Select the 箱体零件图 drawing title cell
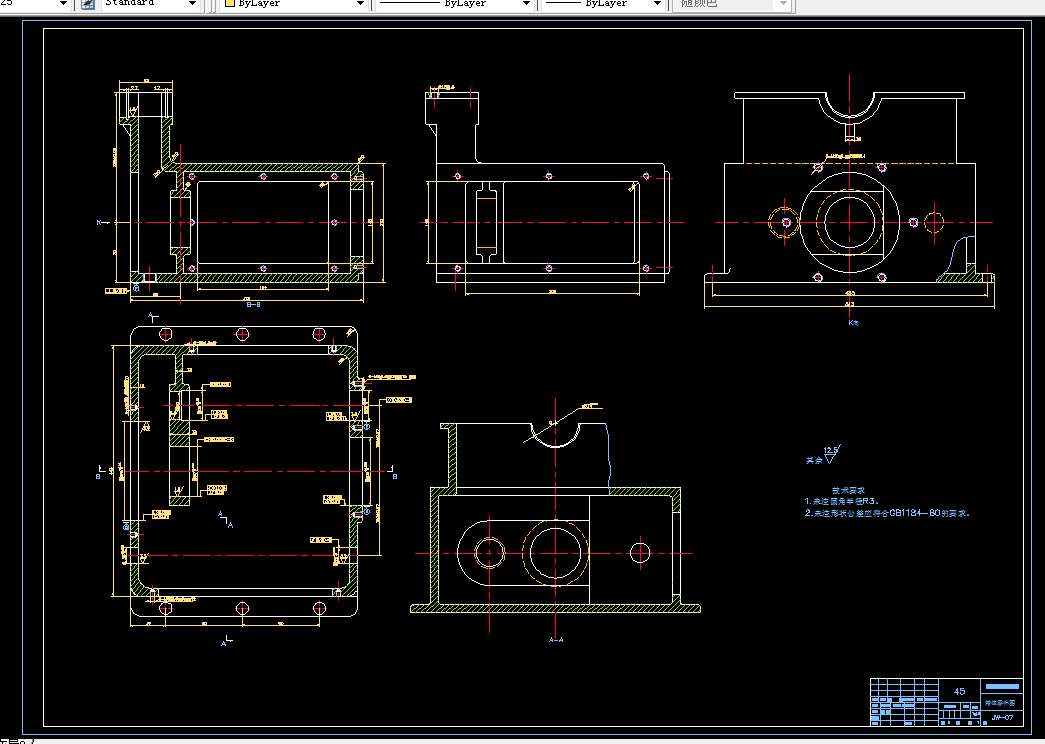This screenshot has height=744, width=1045. pyautogui.click(x=1002, y=703)
